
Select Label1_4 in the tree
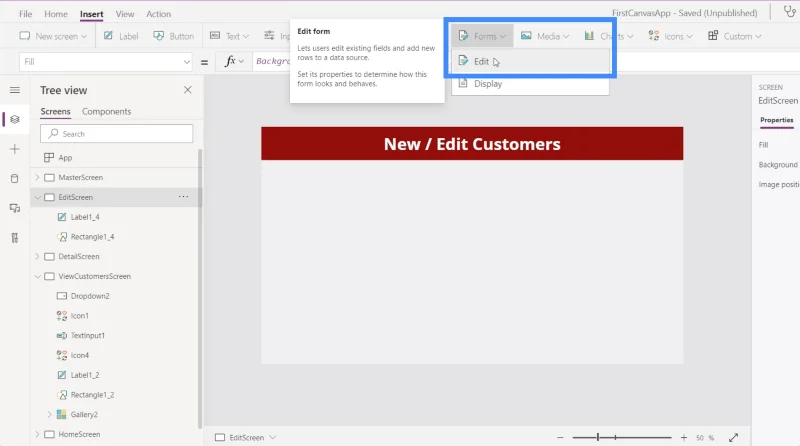point(85,217)
